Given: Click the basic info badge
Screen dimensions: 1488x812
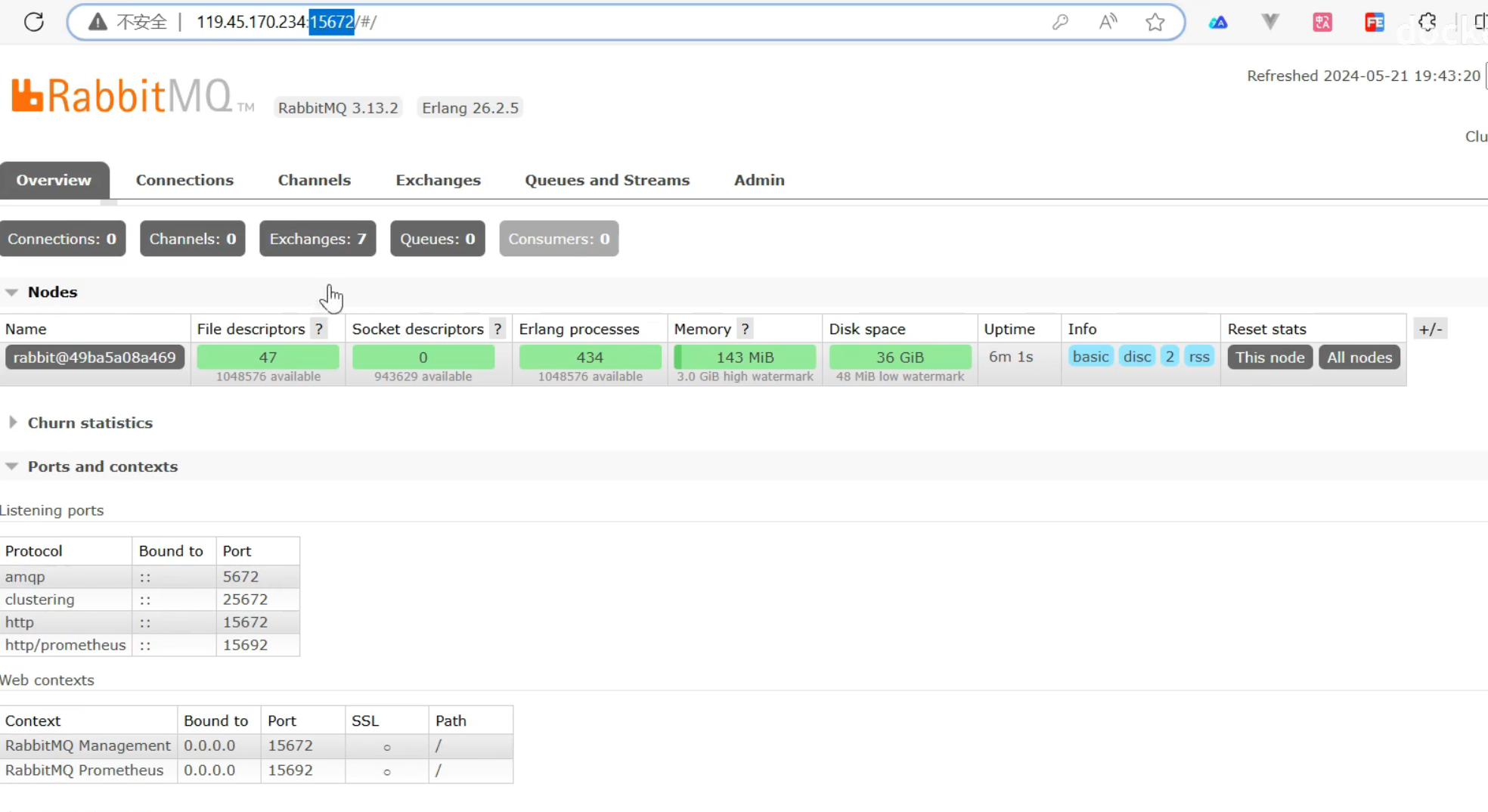Looking at the screenshot, I should pyautogui.click(x=1090, y=357).
